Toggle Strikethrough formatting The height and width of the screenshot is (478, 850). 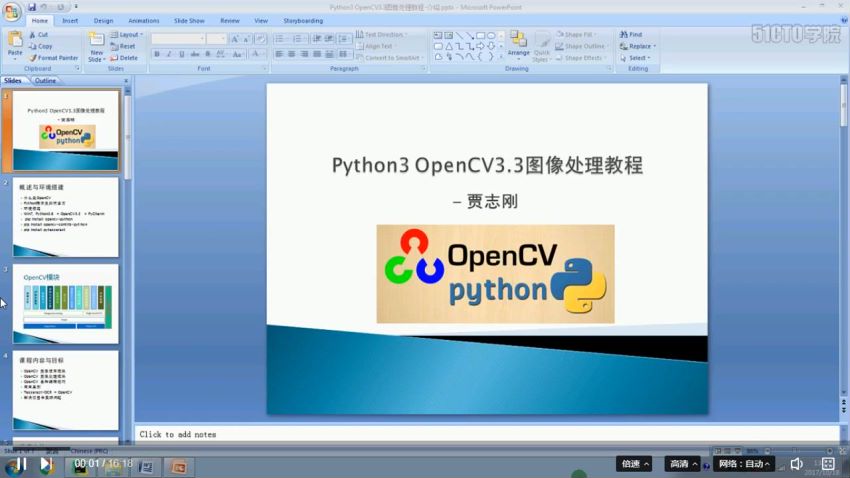pos(195,54)
